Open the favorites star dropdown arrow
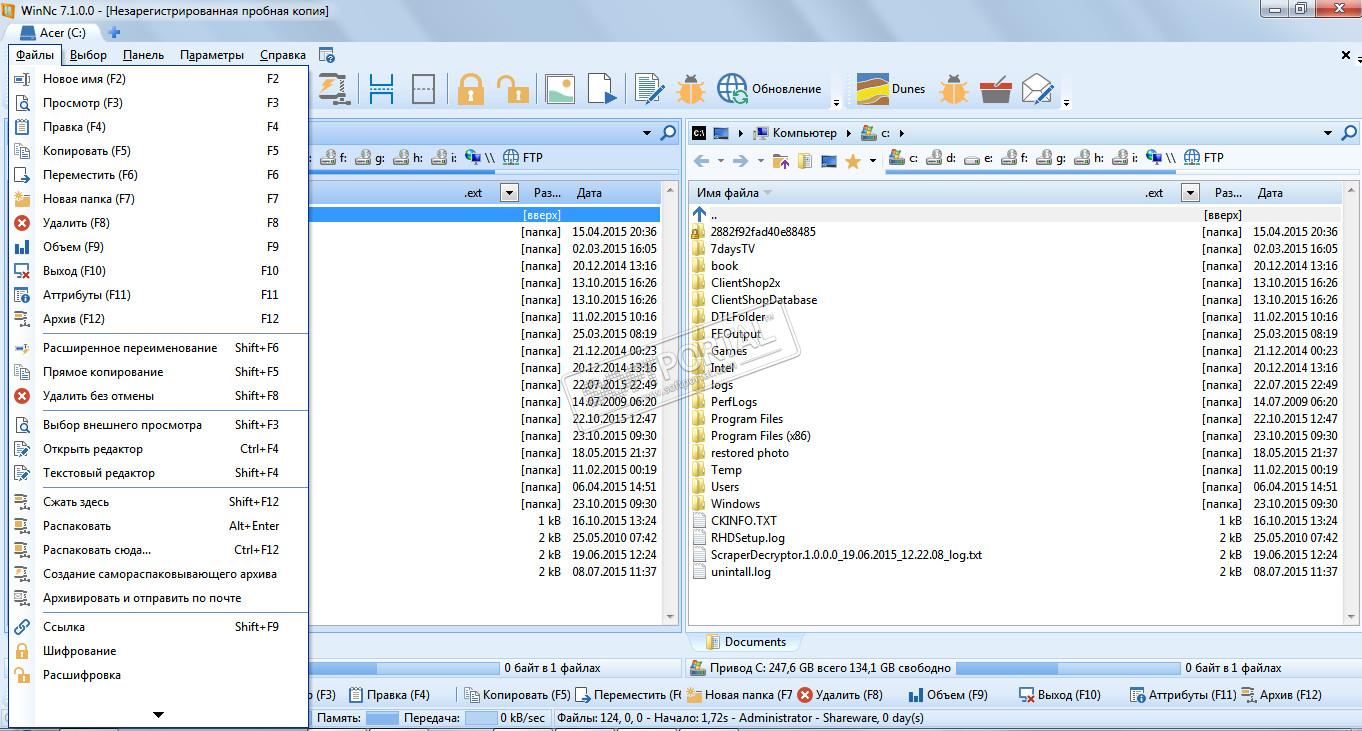1362x731 pixels. (872, 160)
